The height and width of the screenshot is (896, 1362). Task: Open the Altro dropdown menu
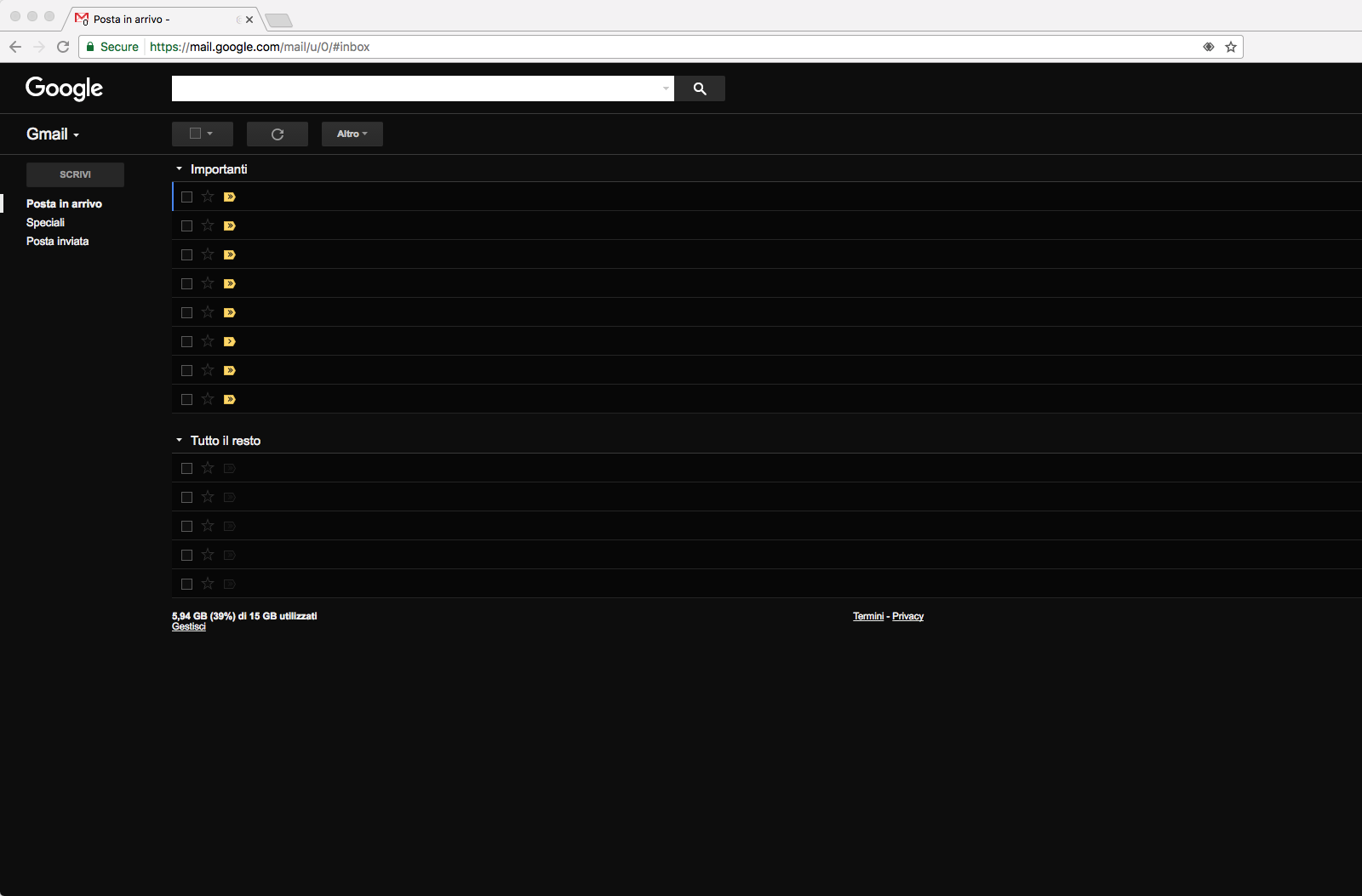352,134
